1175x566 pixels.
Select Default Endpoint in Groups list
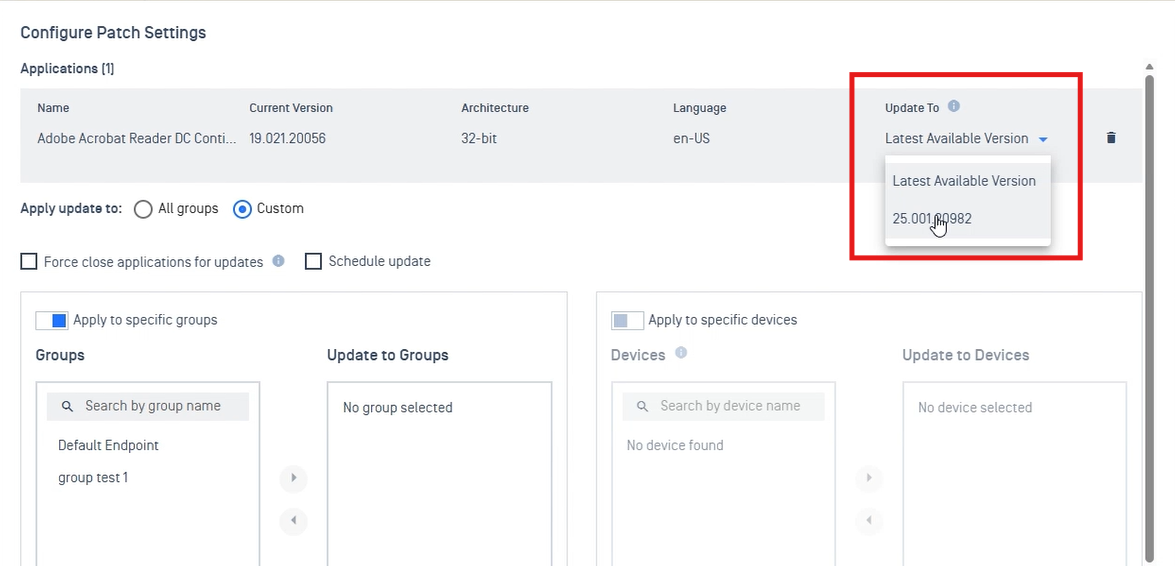coord(108,445)
